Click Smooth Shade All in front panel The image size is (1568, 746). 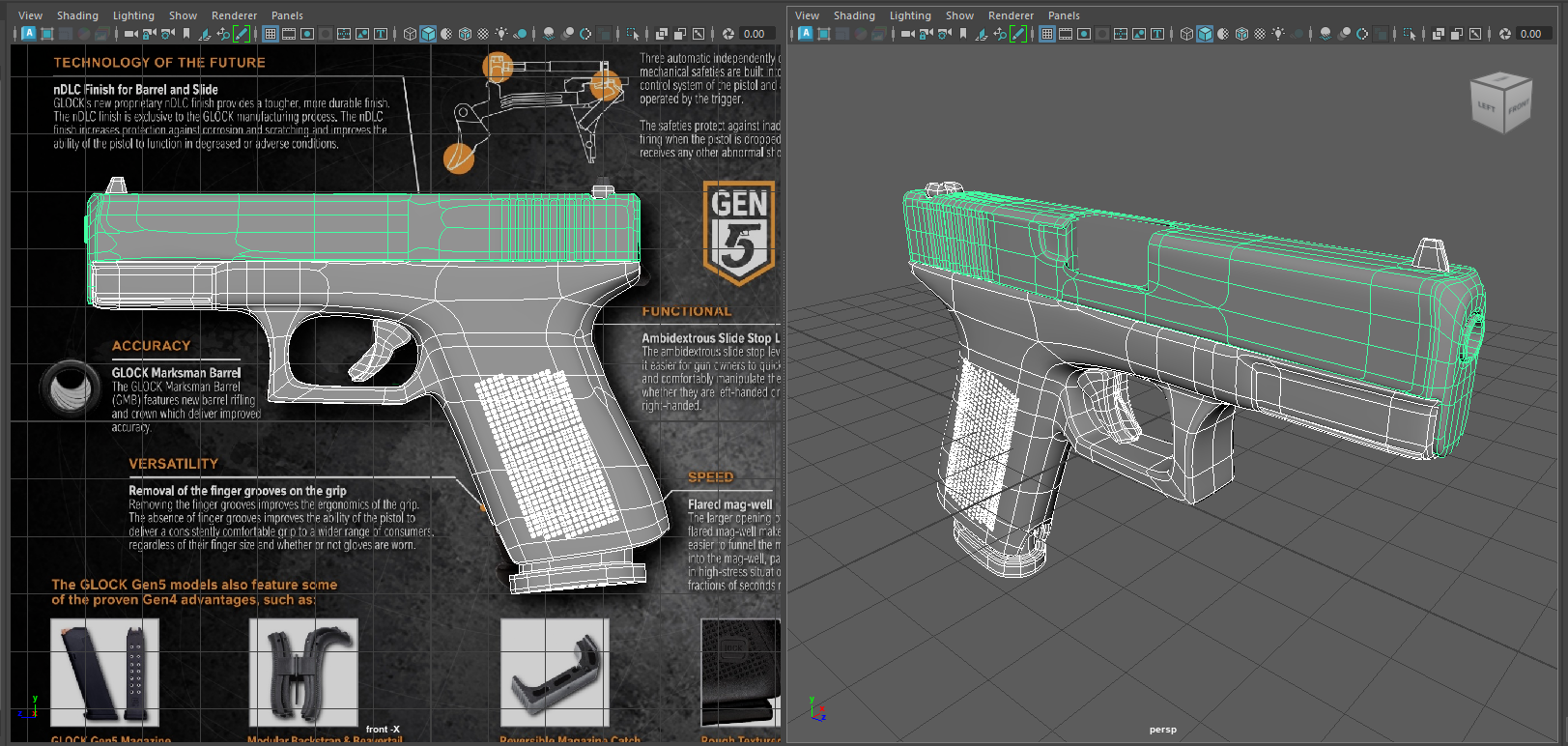point(428,34)
